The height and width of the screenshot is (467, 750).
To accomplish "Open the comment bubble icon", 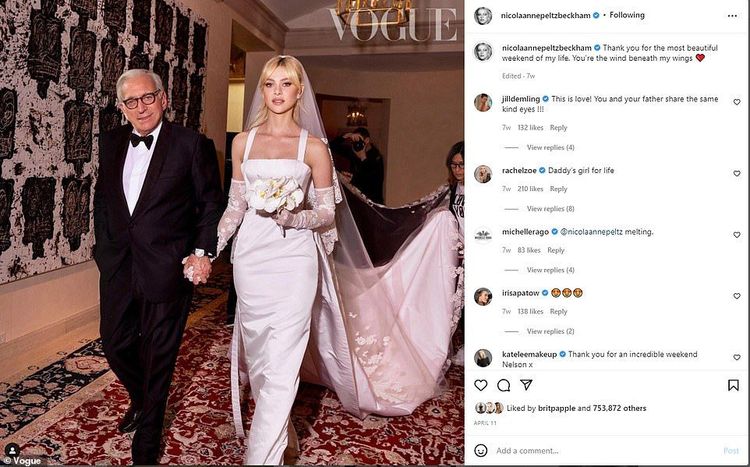I will pyautogui.click(x=503, y=385).
